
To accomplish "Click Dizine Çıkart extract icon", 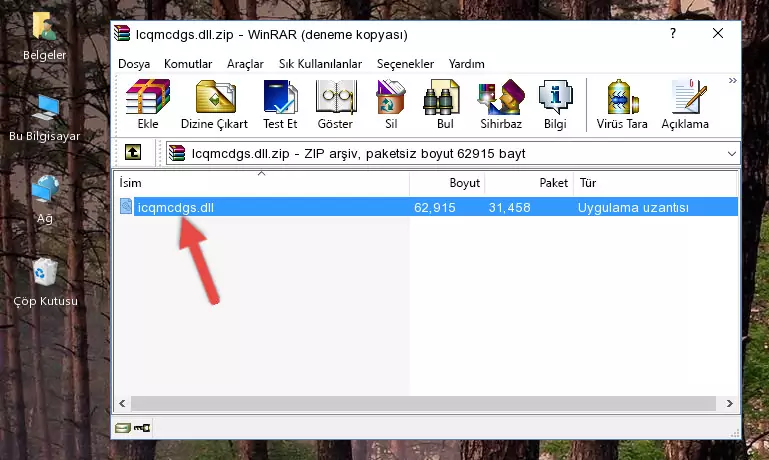I will click(x=214, y=104).
